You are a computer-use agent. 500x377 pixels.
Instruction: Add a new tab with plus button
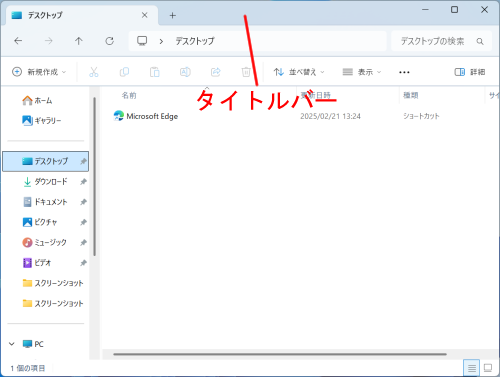pos(172,15)
